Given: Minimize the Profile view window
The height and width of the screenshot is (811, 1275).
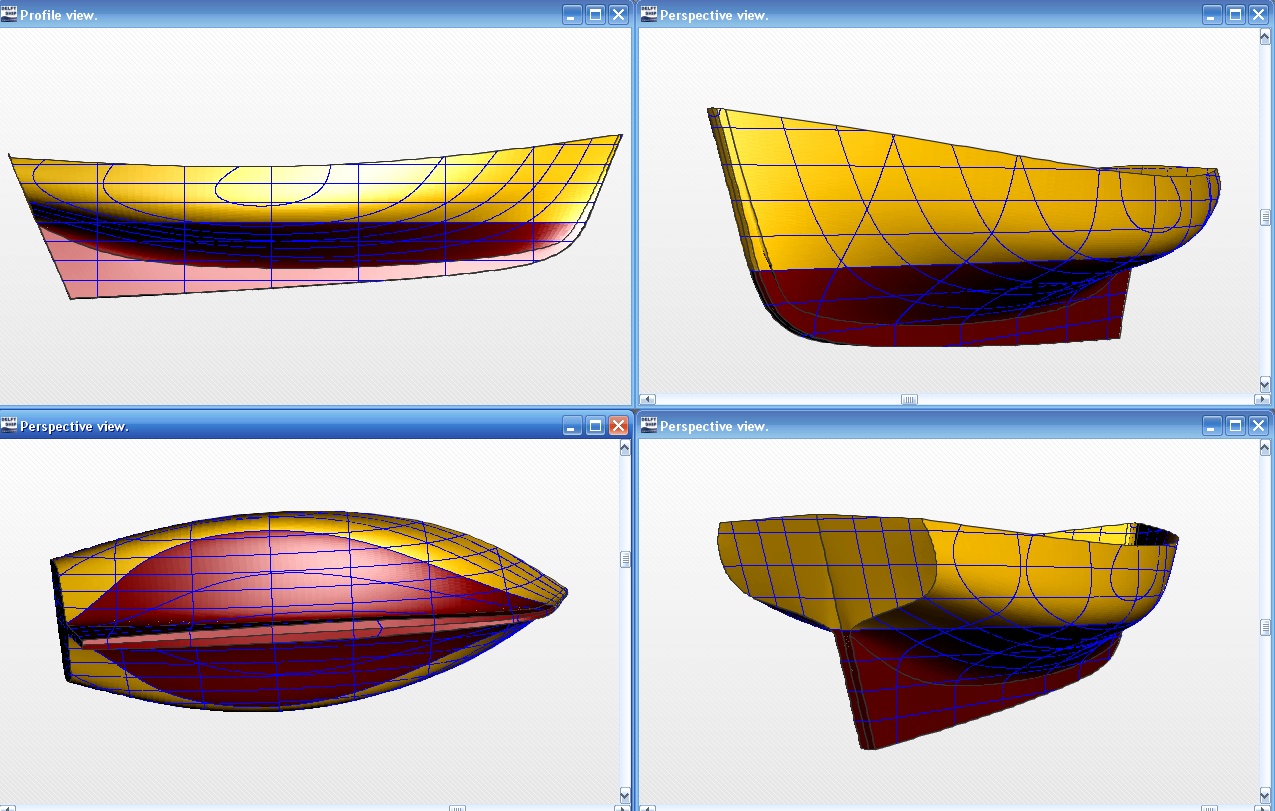Looking at the screenshot, I should pyautogui.click(x=572, y=14).
